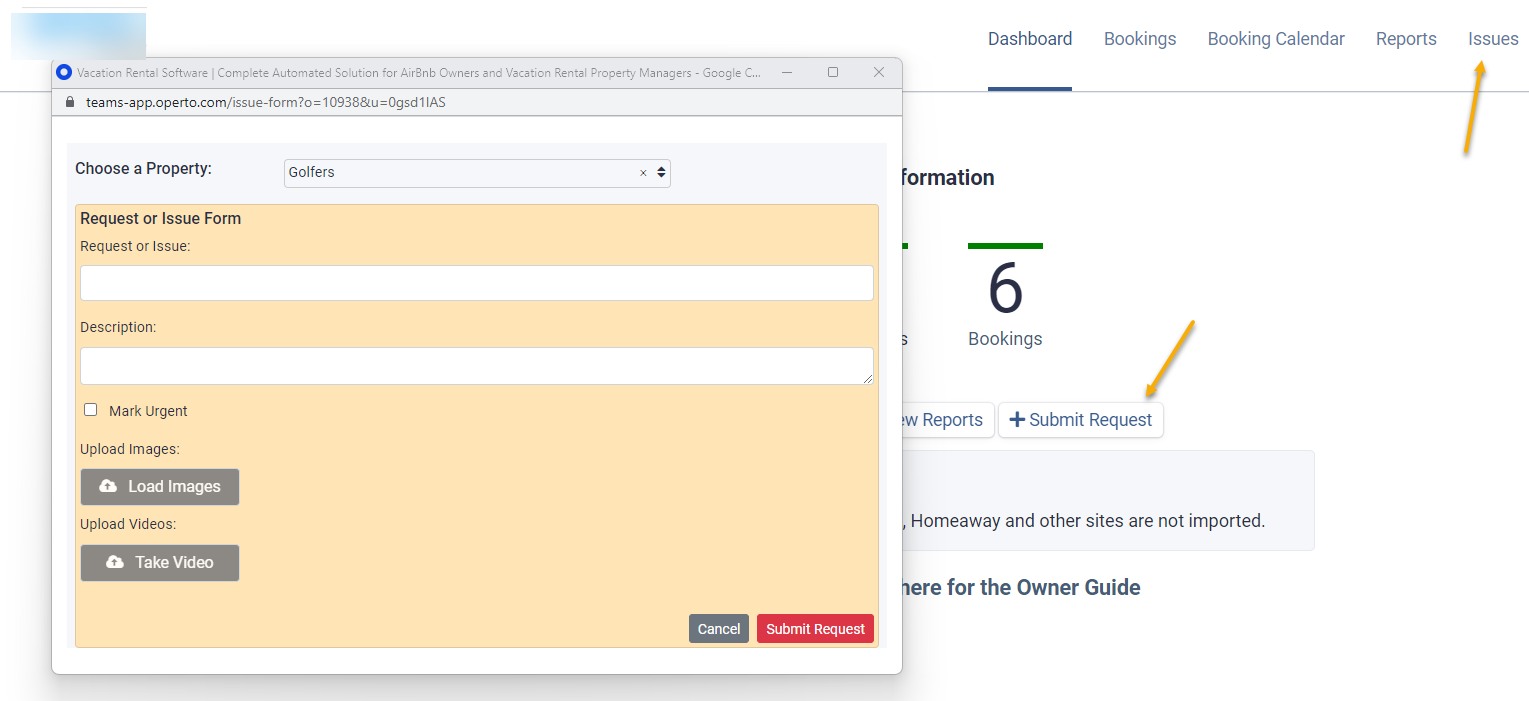Open the Booking Calendar tab
This screenshot has height=701, width=1529.
pyautogui.click(x=1276, y=39)
